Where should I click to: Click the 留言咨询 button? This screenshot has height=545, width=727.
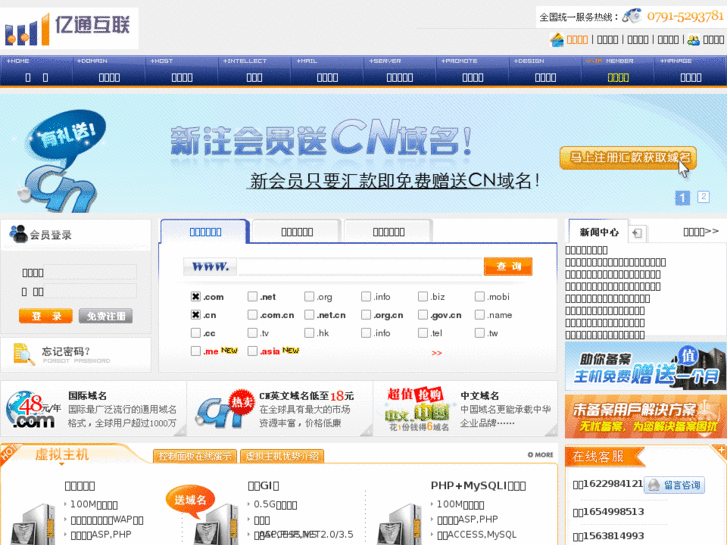[x=675, y=485]
